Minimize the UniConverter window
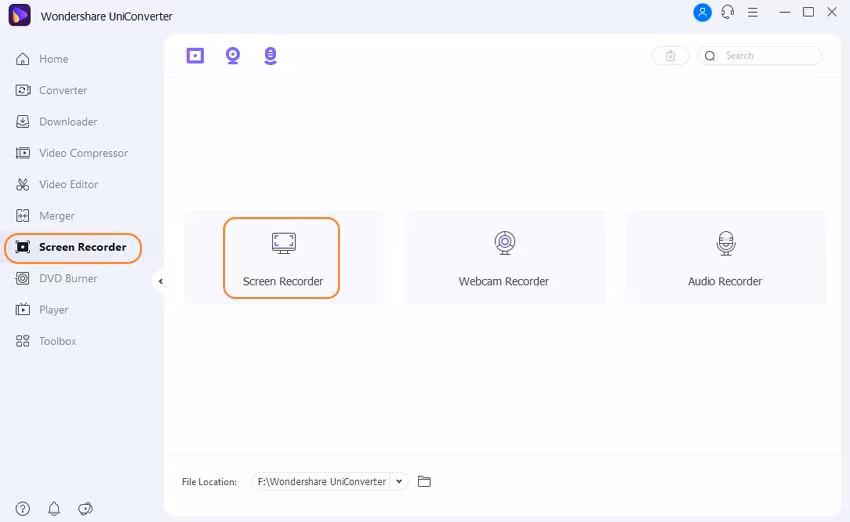850x522 pixels. pyautogui.click(x=784, y=12)
